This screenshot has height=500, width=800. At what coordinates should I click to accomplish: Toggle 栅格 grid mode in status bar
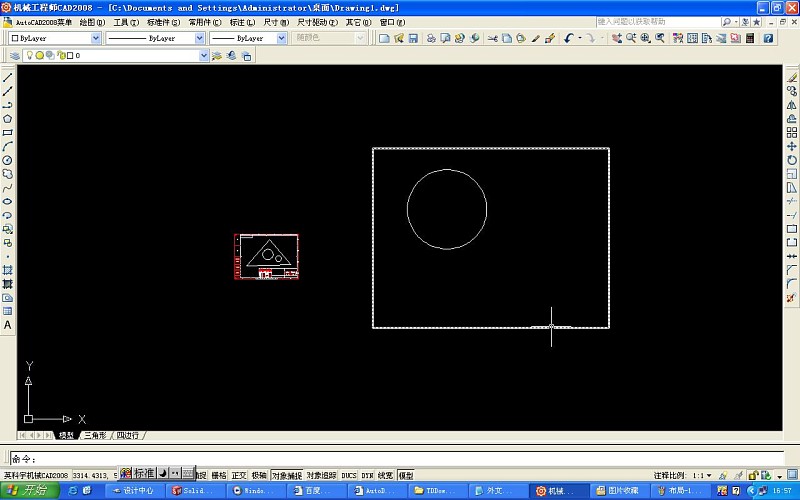click(x=219, y=476)
